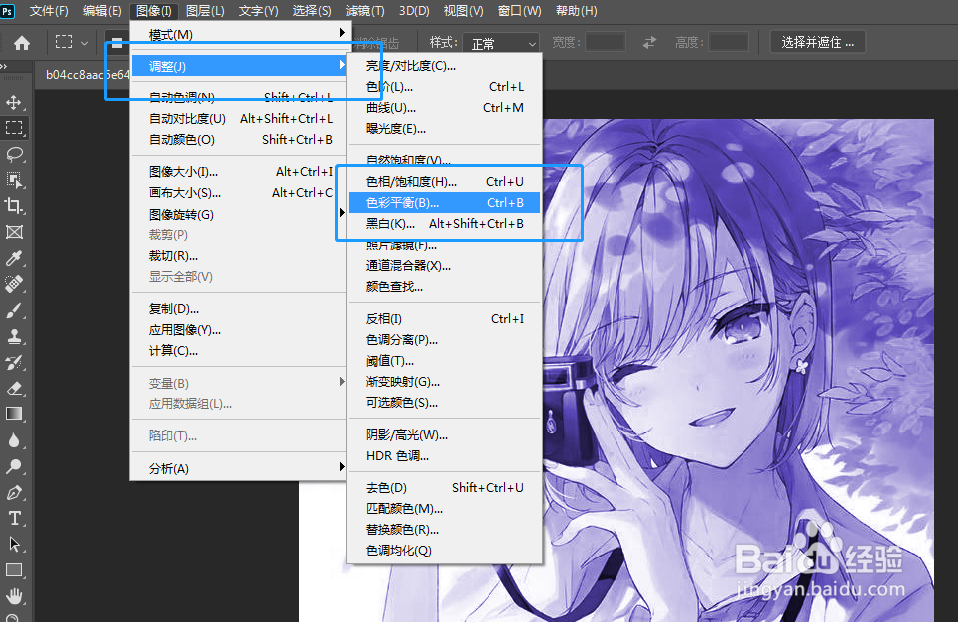Click the 高度 height input field
The image size is (958, 622).
pos(728,42)
